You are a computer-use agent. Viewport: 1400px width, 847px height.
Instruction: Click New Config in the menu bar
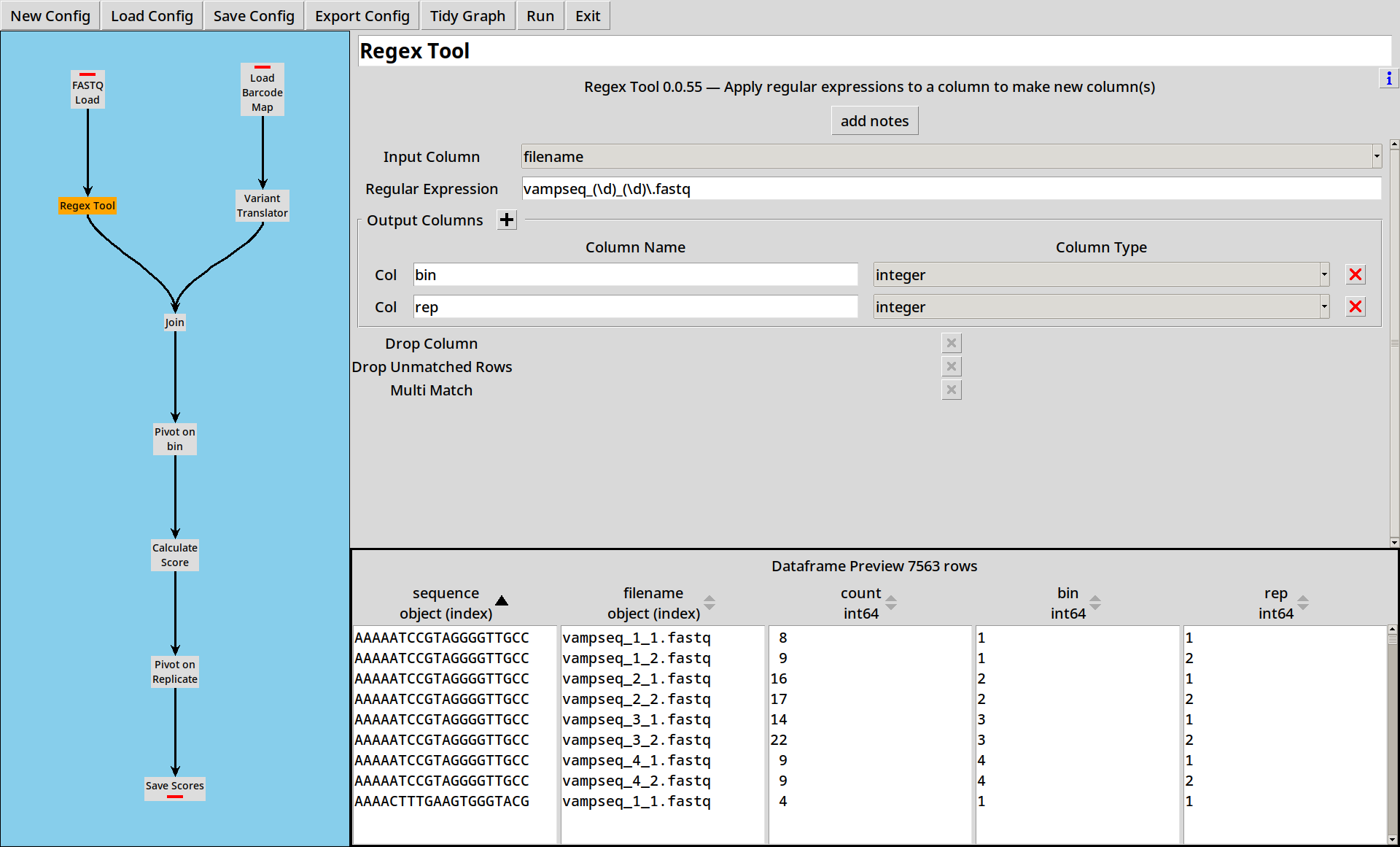click(50, 15)
